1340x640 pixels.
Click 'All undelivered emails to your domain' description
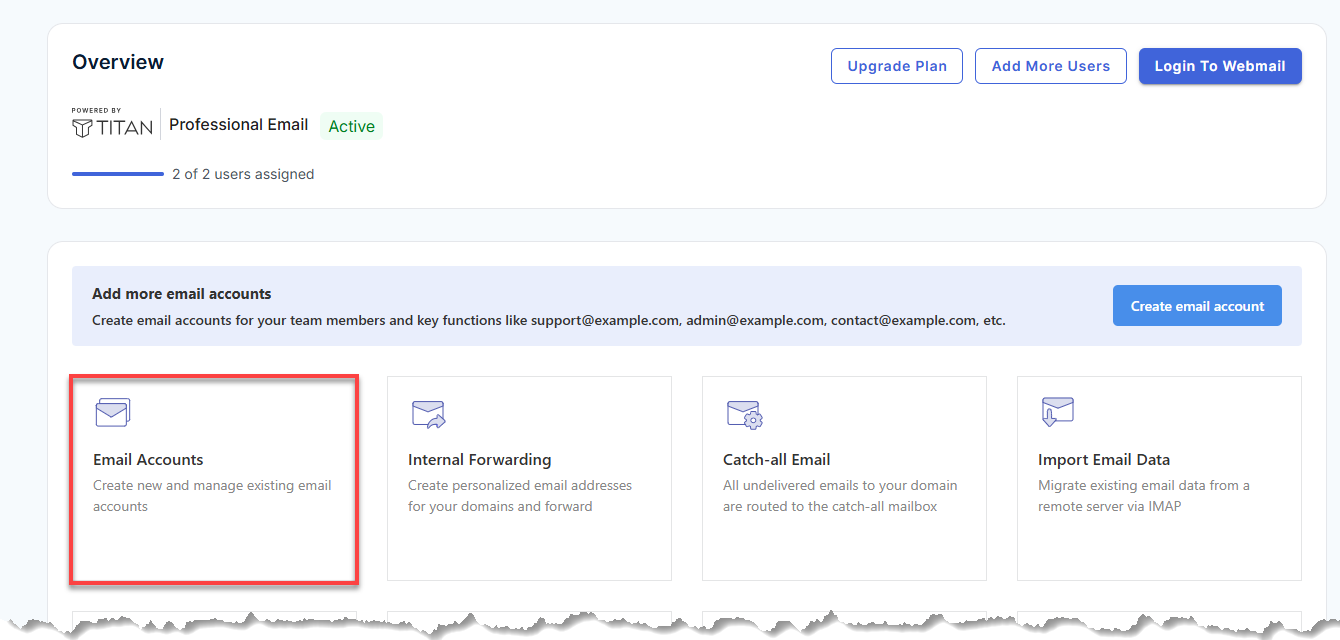840,496
